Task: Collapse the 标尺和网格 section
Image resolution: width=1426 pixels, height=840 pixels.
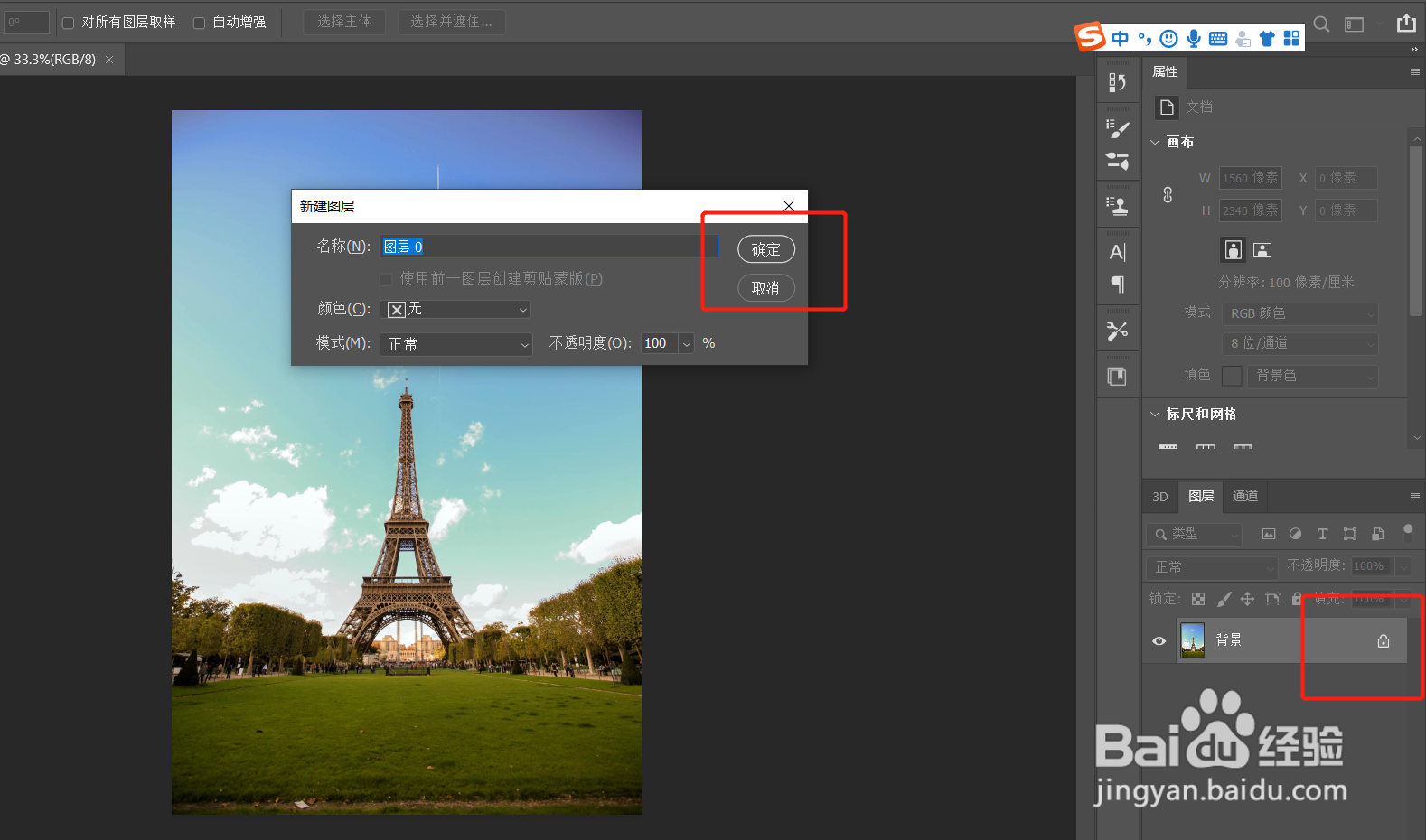Action: [x=1155, y=415]
